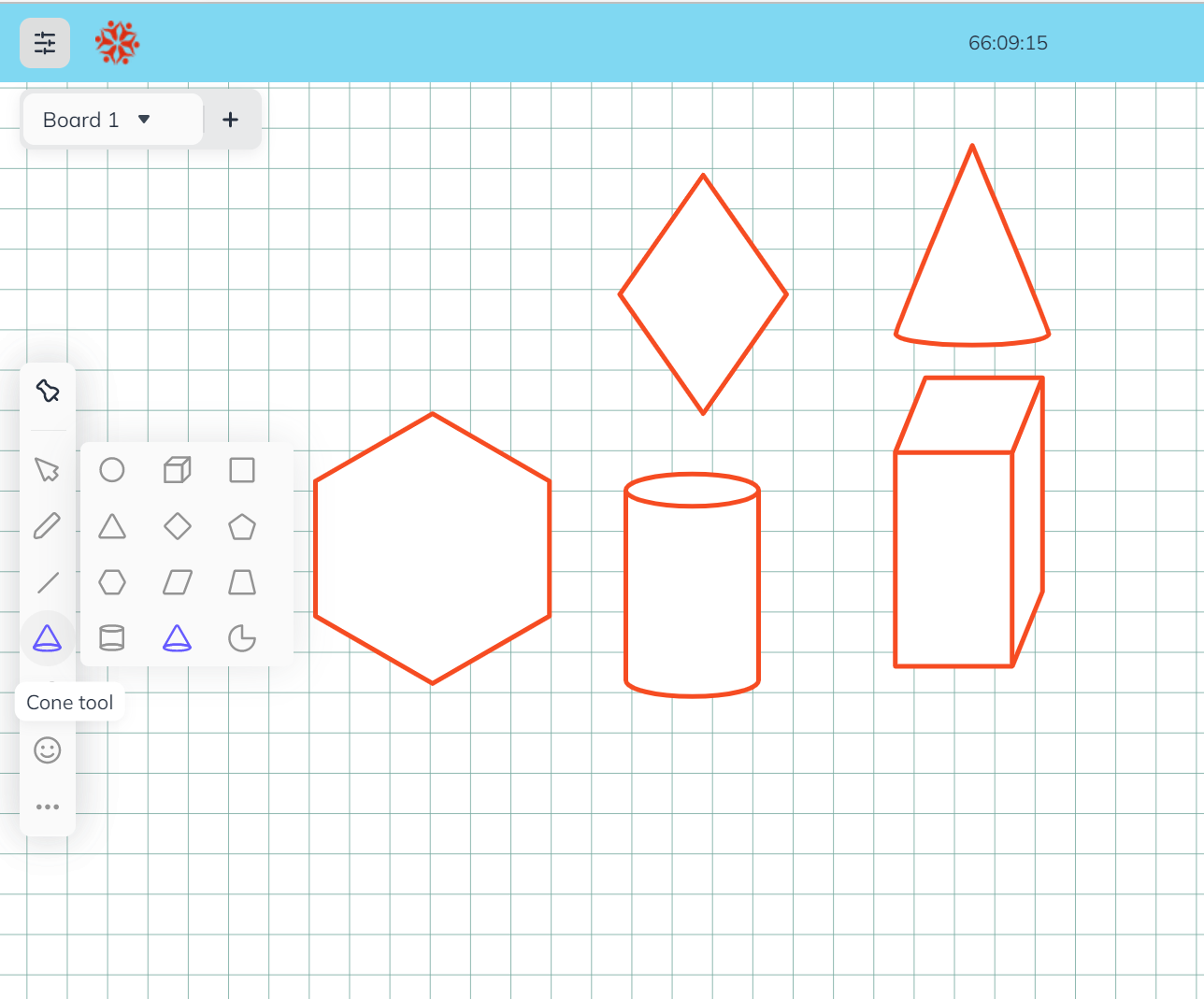Click the timer showing 66:09:15
This screenshot has height=999, width=1204.
(x=1008, y=42)
